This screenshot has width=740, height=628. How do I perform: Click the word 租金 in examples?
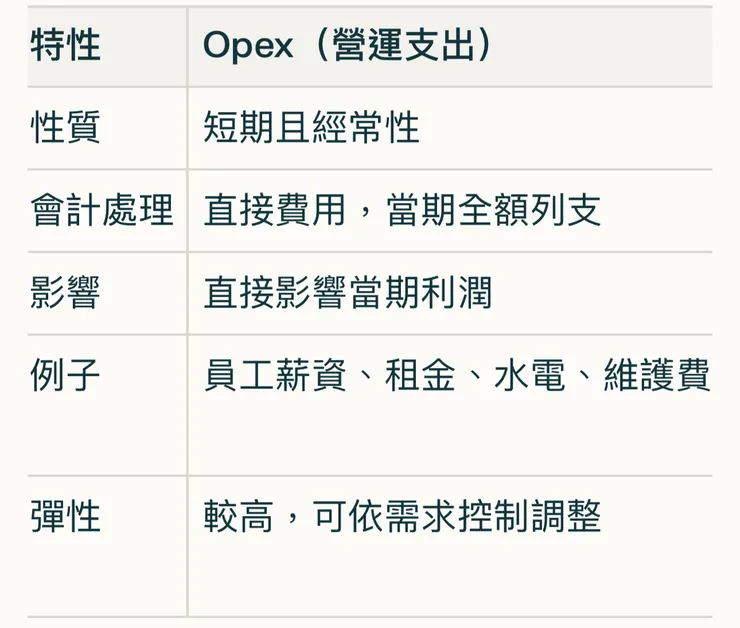point(420,376)
